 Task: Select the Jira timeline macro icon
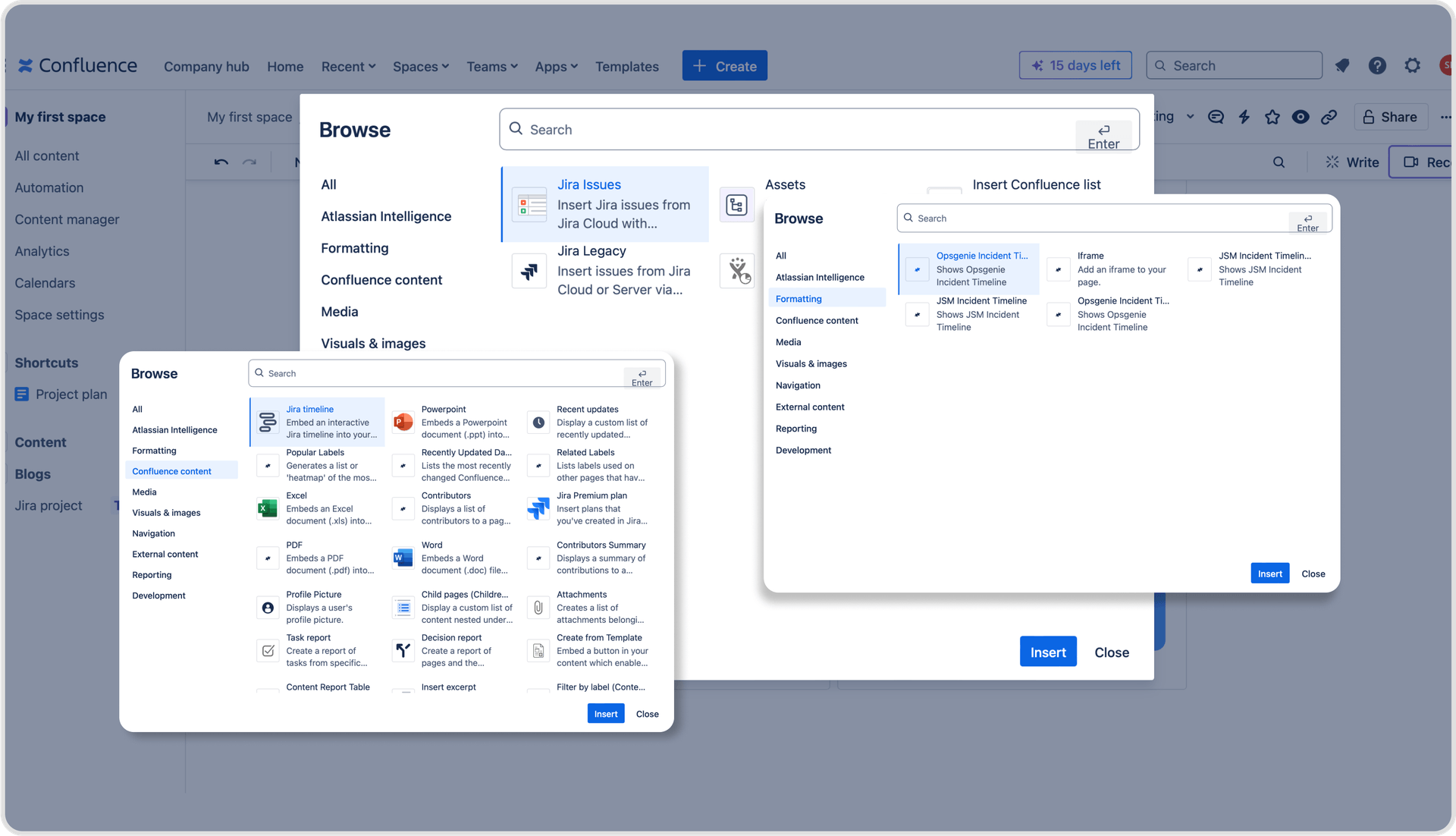[x=268, y=422]
